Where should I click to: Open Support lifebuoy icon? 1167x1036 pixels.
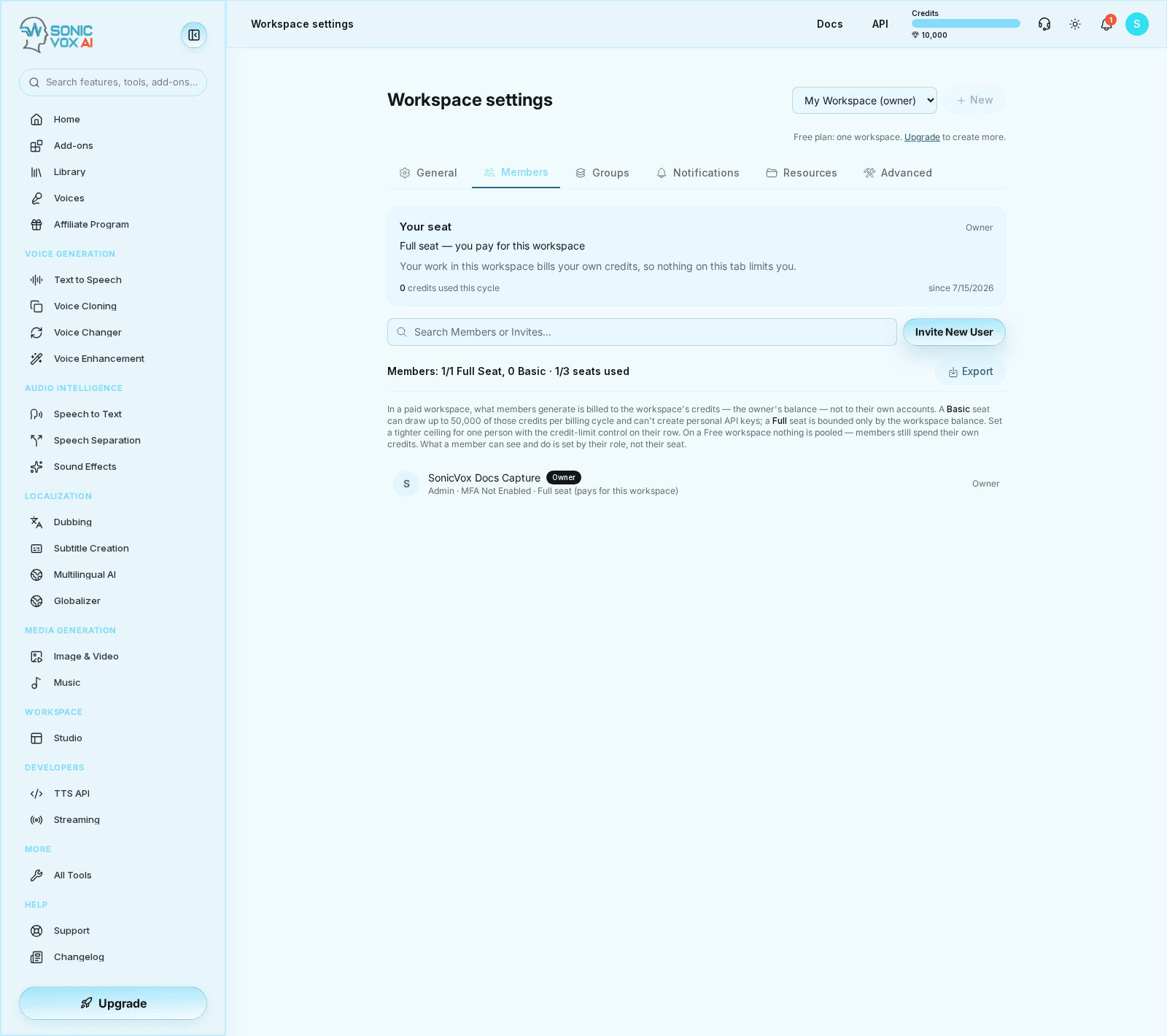36,931
